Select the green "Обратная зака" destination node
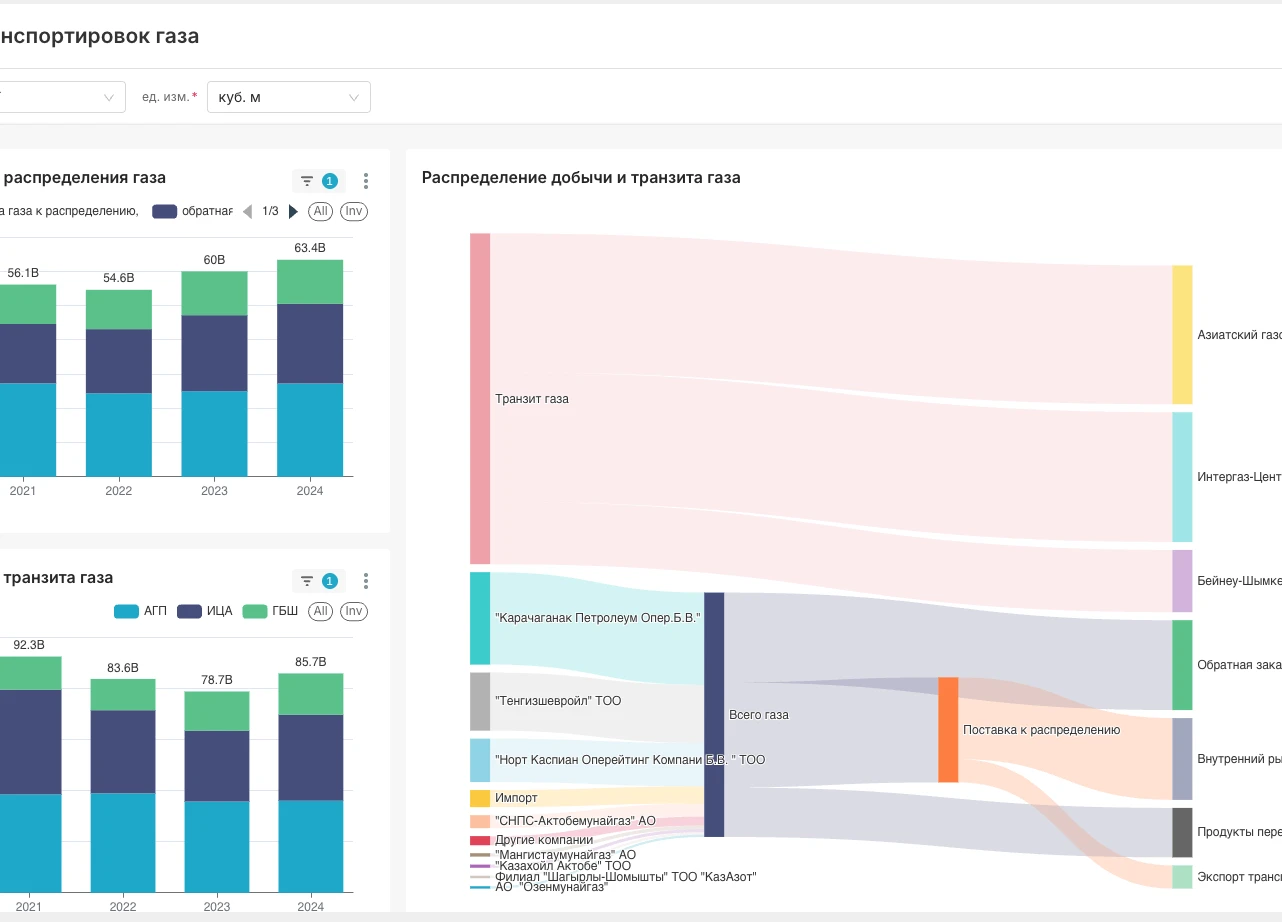The image size is (1282, 922). (x=1182, y=665)
